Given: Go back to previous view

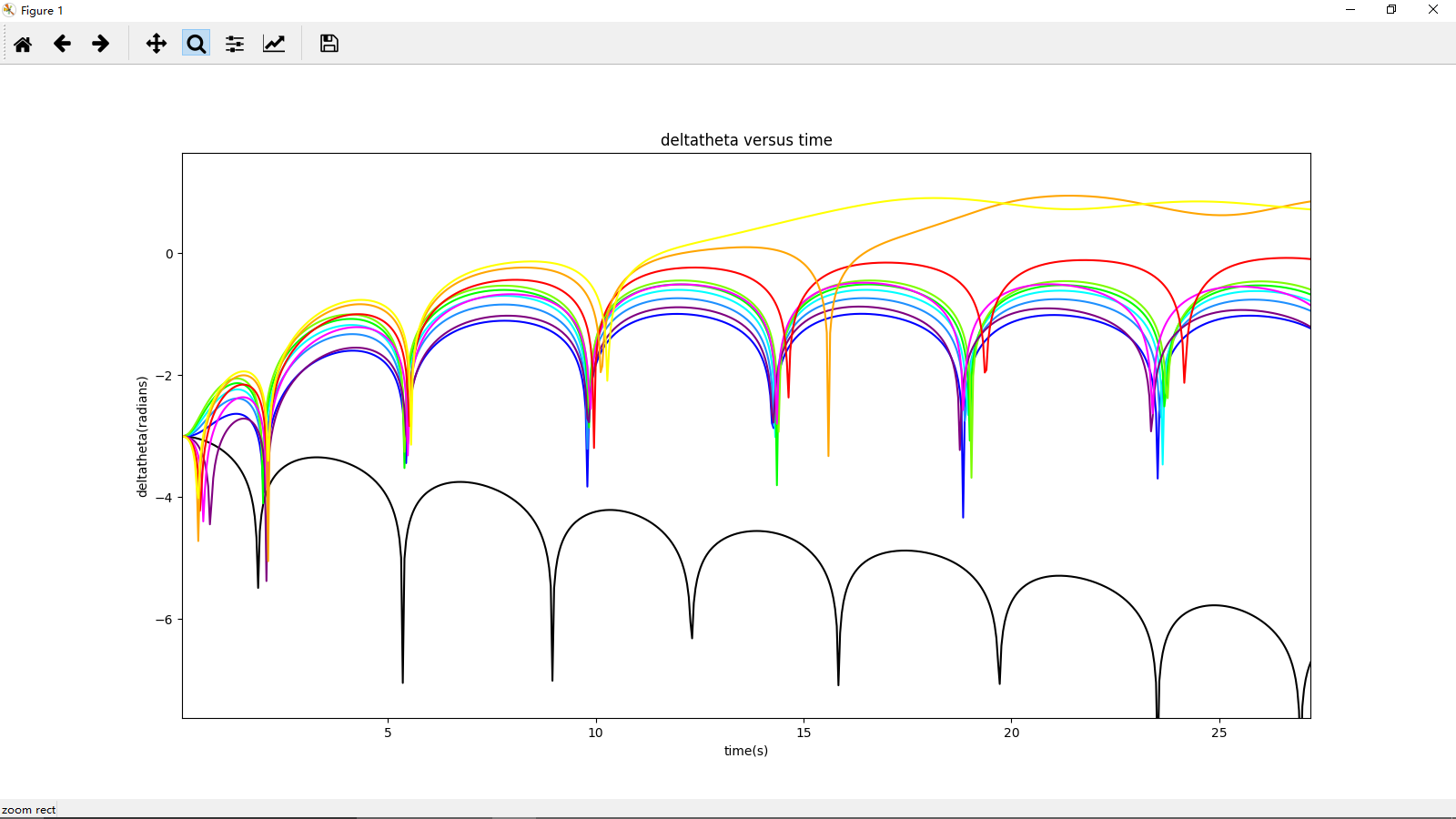Looking at the screenshot, I should [x=62, y=44].
